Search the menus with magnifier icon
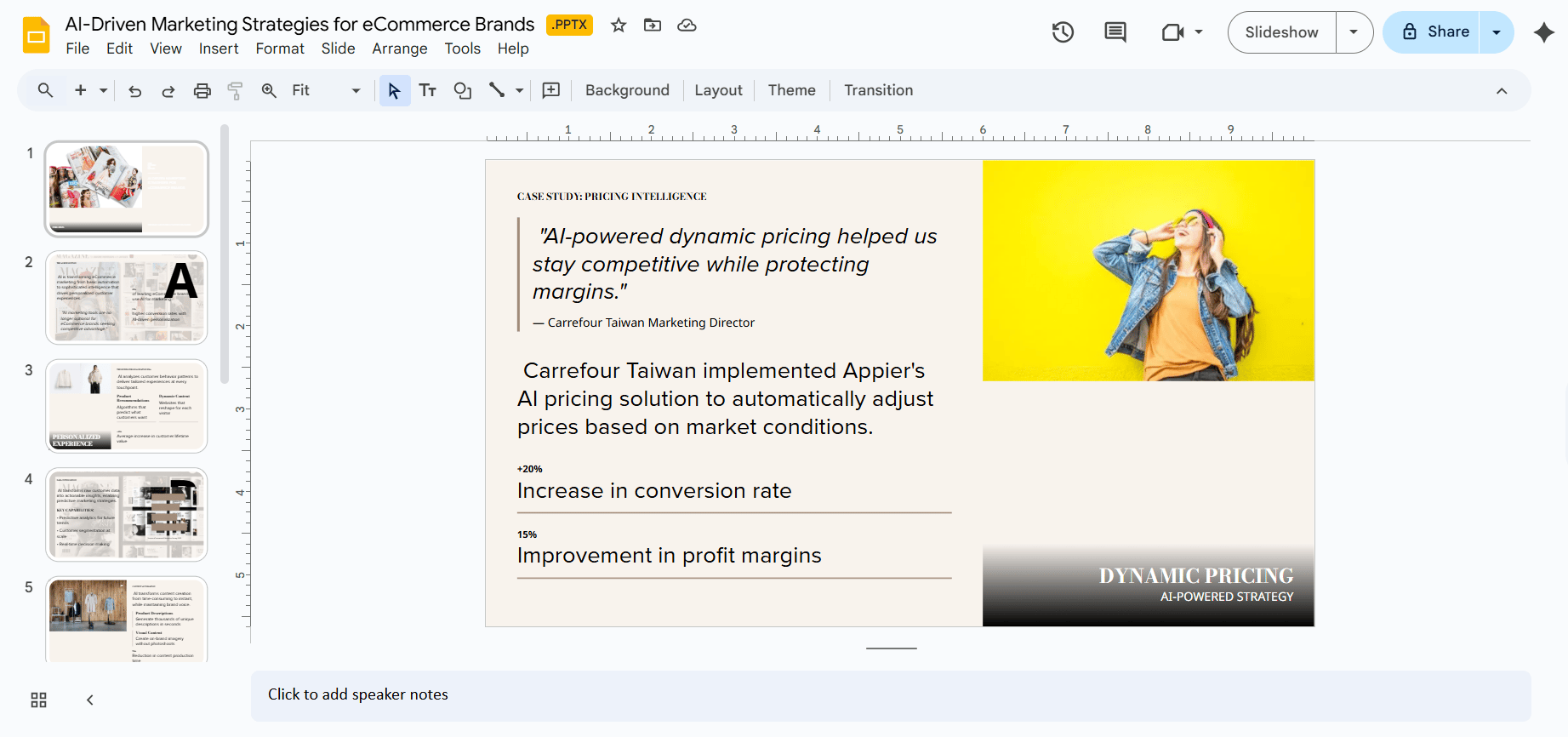 coord(45,90)
